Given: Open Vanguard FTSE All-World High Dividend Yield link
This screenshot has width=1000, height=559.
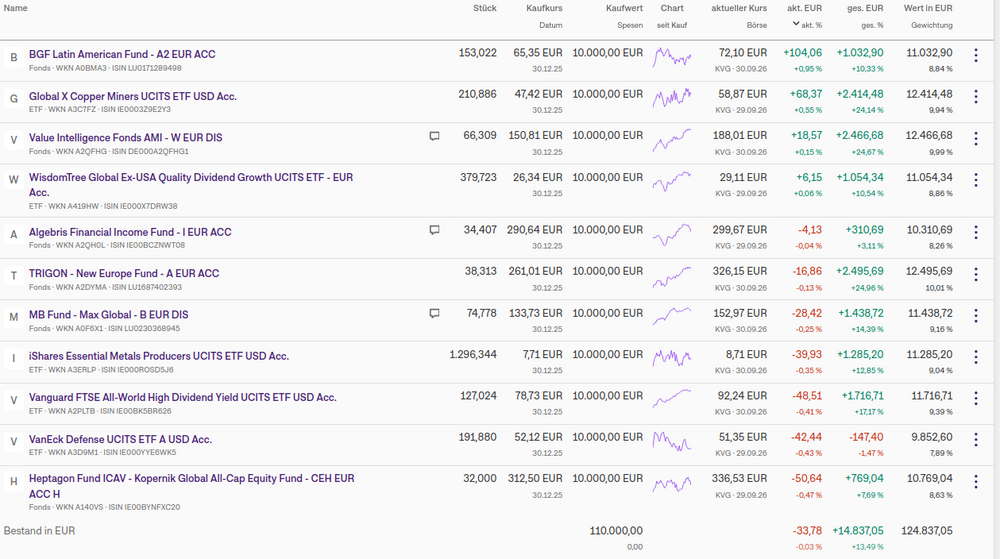Looking at the screenshot, I should pyautogui.click(x=182, y=398).
